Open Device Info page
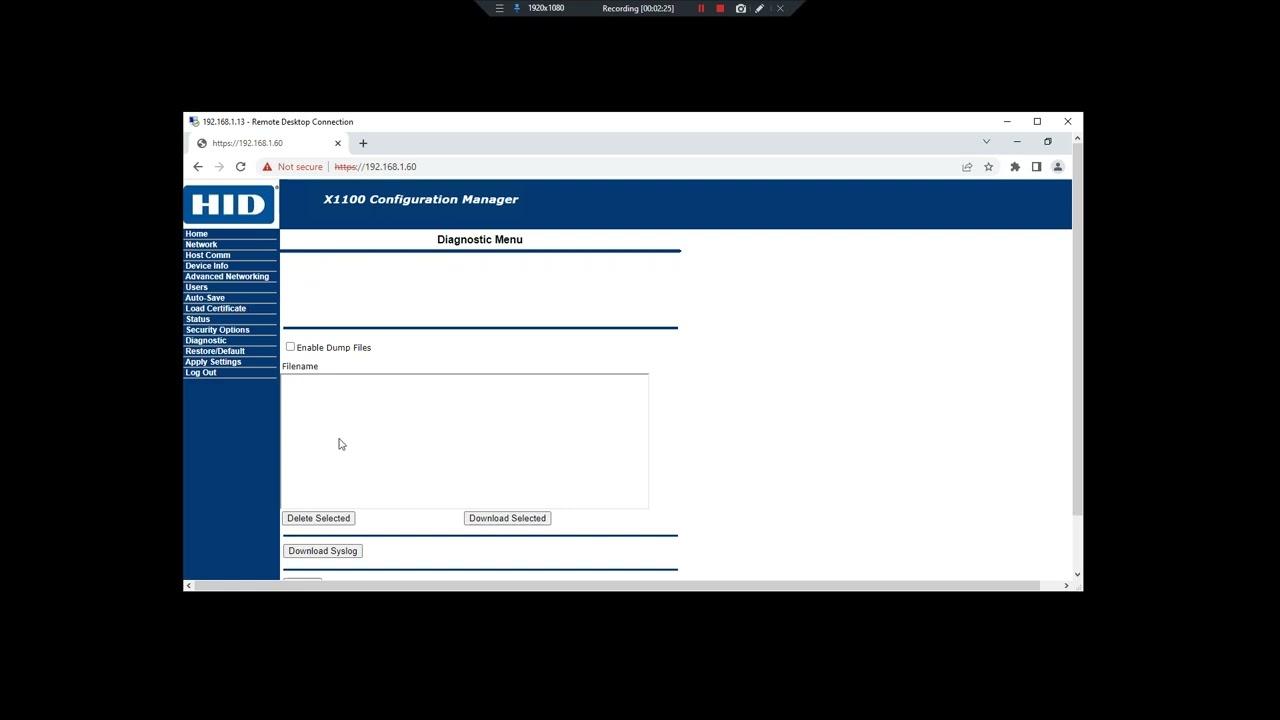1280x720 pixels. coord(206,266)
